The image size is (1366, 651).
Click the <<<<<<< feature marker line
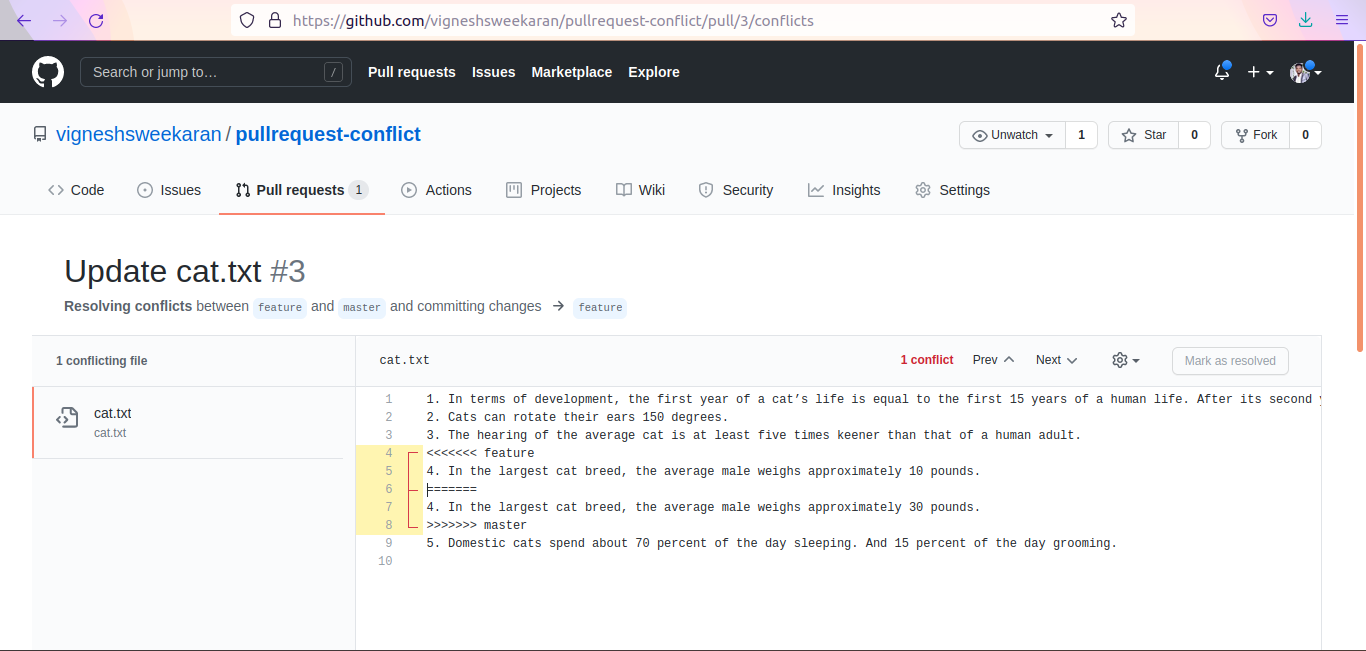coord(480,453)
